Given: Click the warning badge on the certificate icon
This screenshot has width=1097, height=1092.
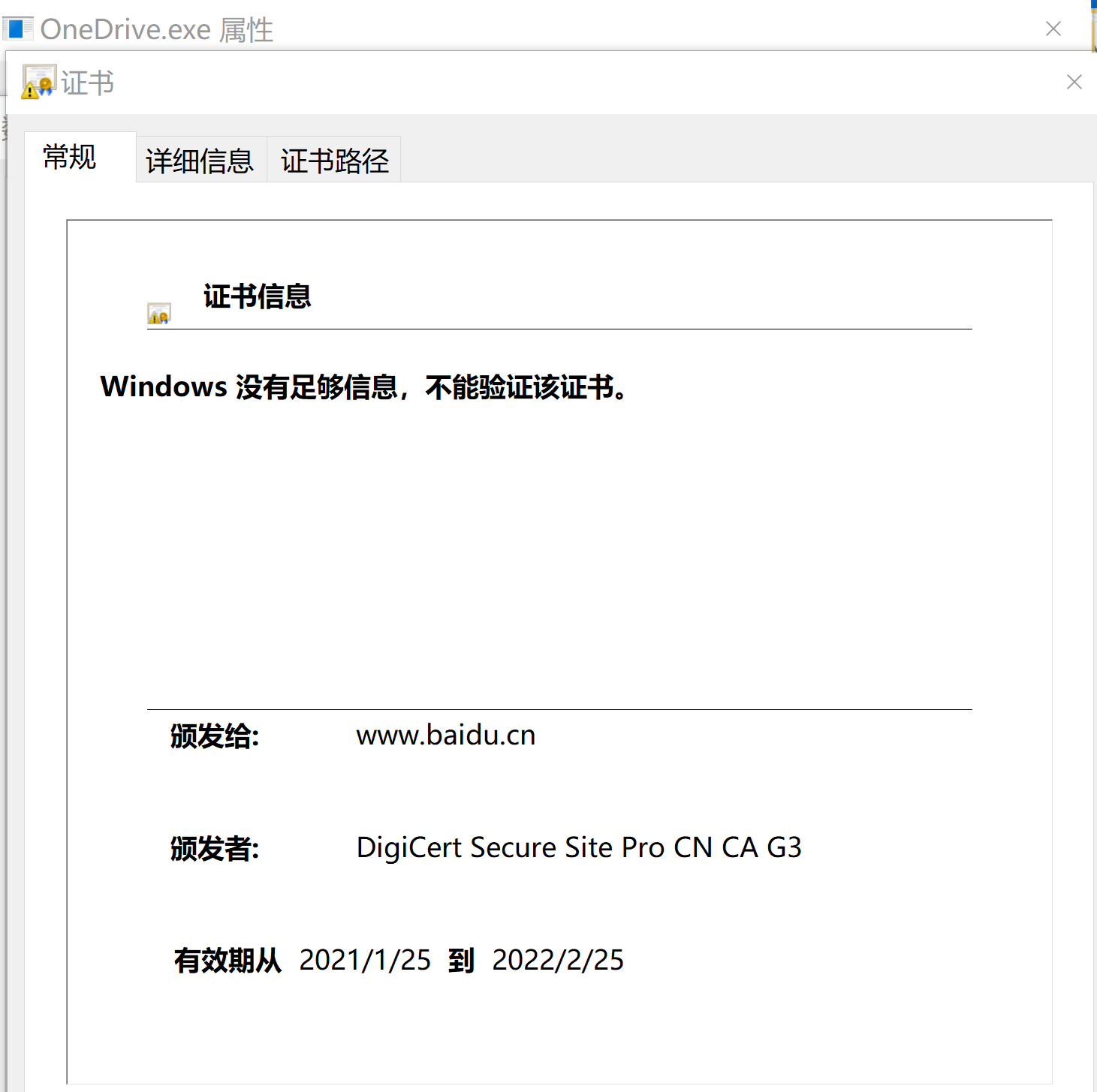Looking at the screenshot, I should click(x=29, y=91).
